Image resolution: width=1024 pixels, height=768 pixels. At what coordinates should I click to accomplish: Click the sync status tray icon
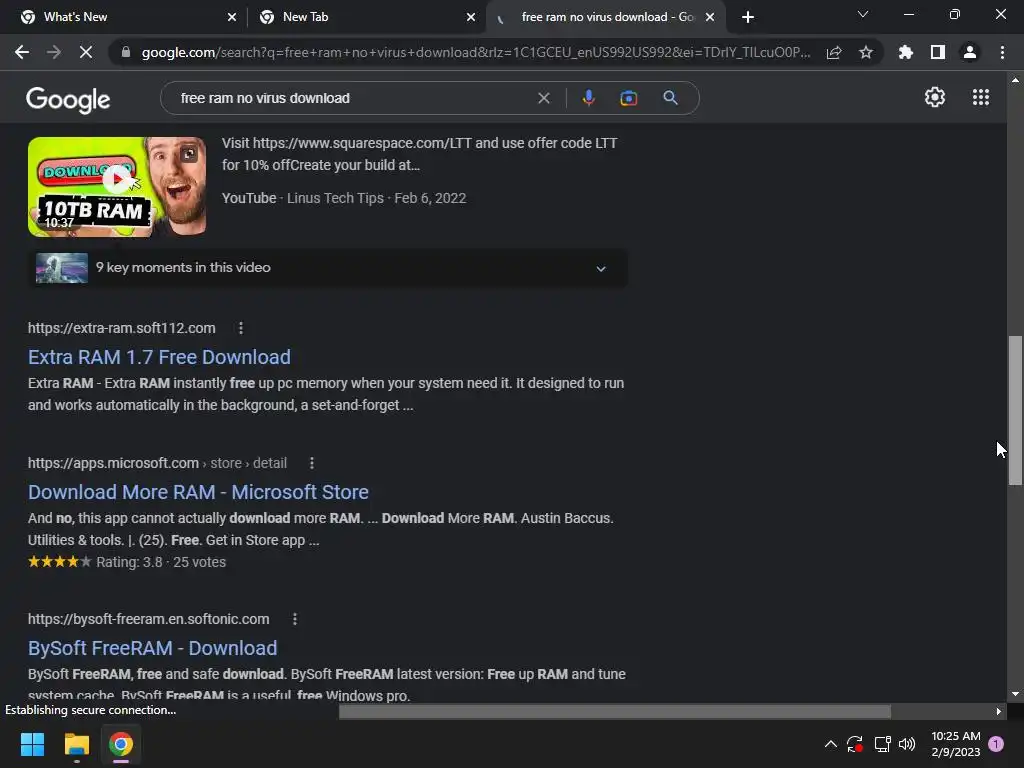[x=855, y=744]
